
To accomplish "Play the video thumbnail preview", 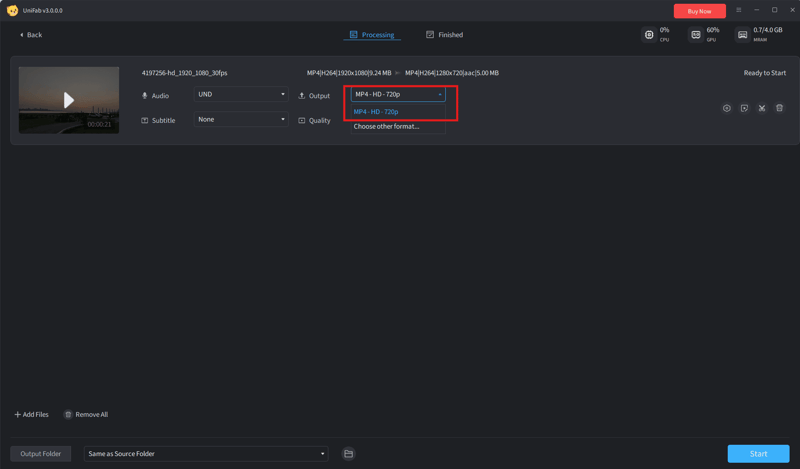I will 68,100.
